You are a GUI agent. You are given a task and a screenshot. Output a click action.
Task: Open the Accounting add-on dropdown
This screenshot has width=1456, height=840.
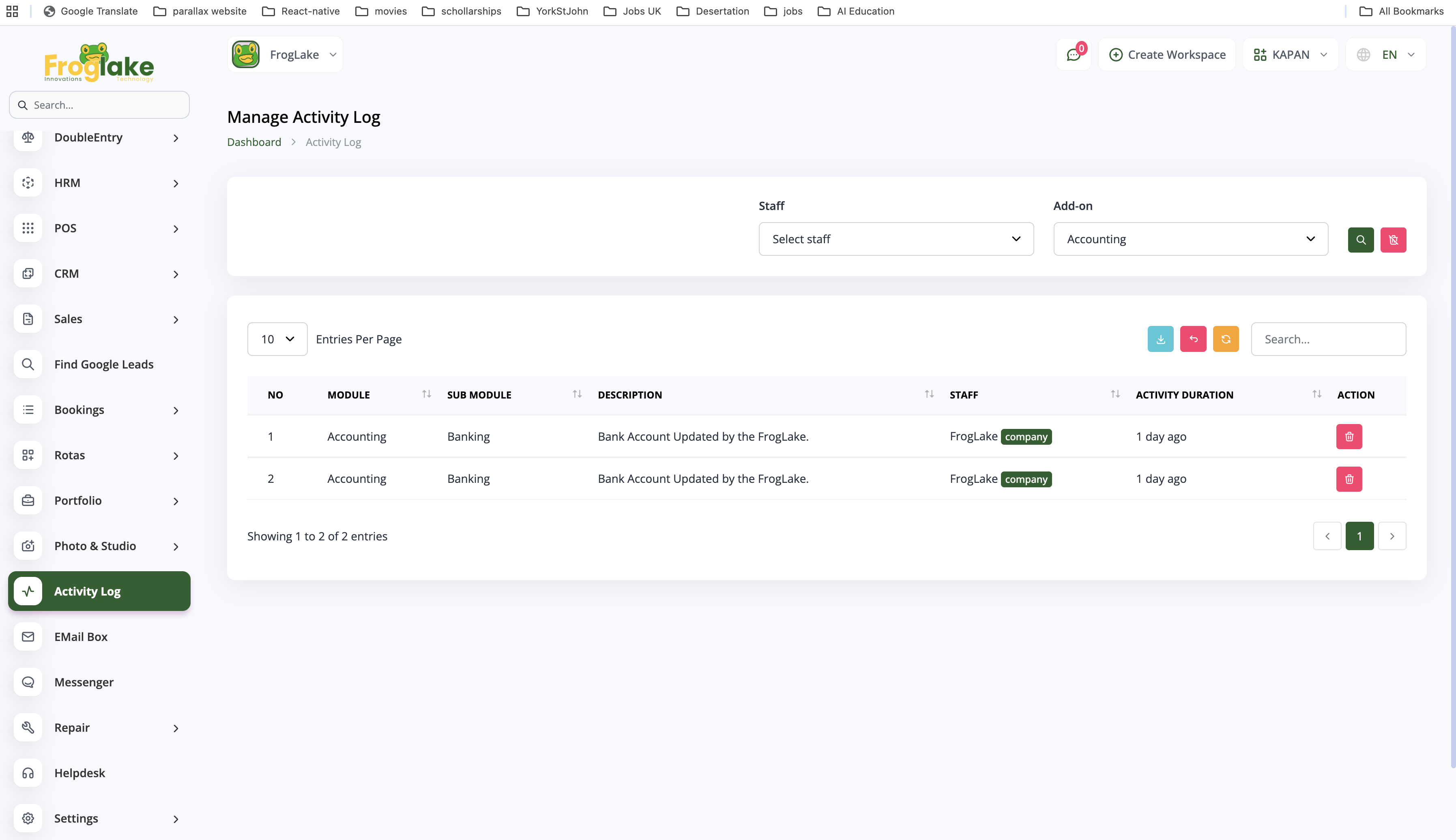1190,239
